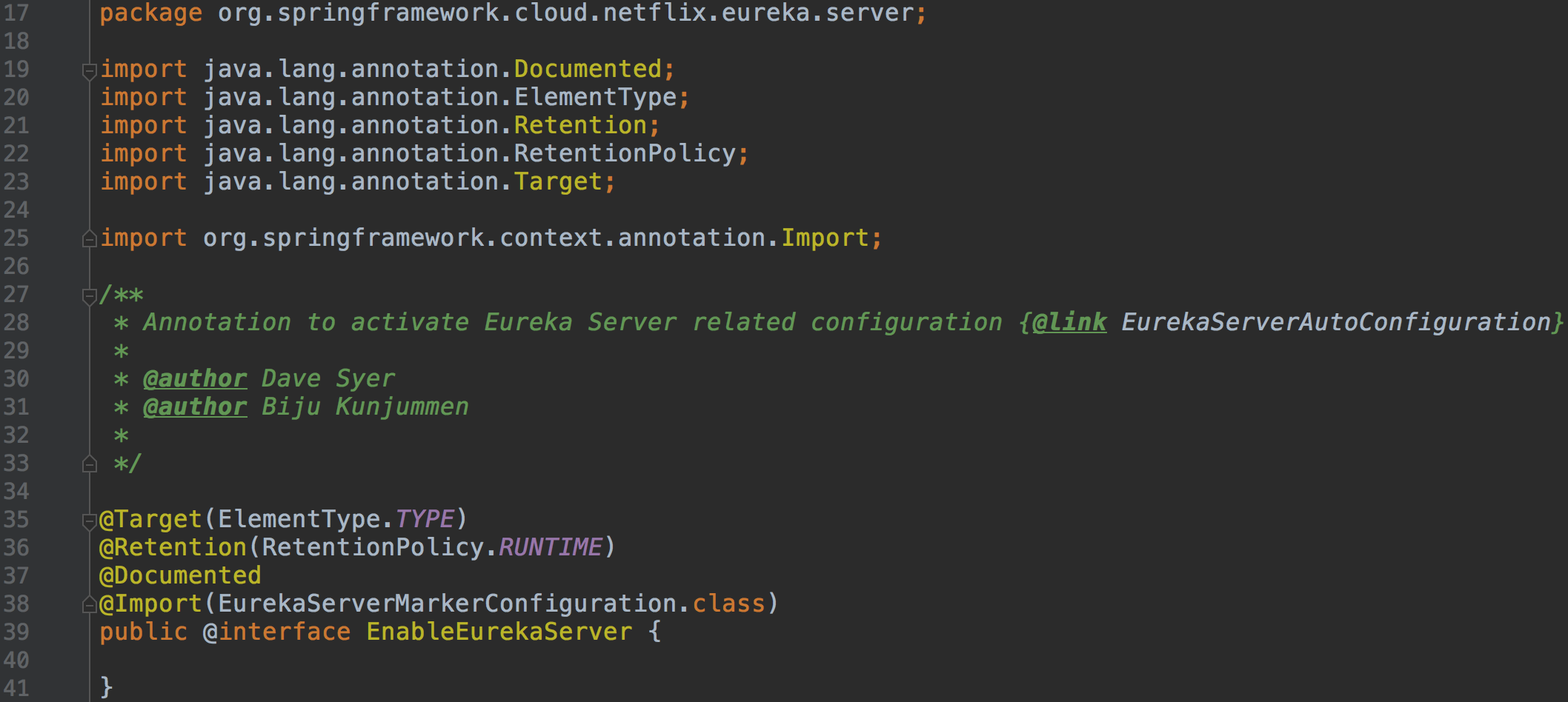Click the fold marker beside line 25
The image size is (1568, 702).
(x=89, y=239)
